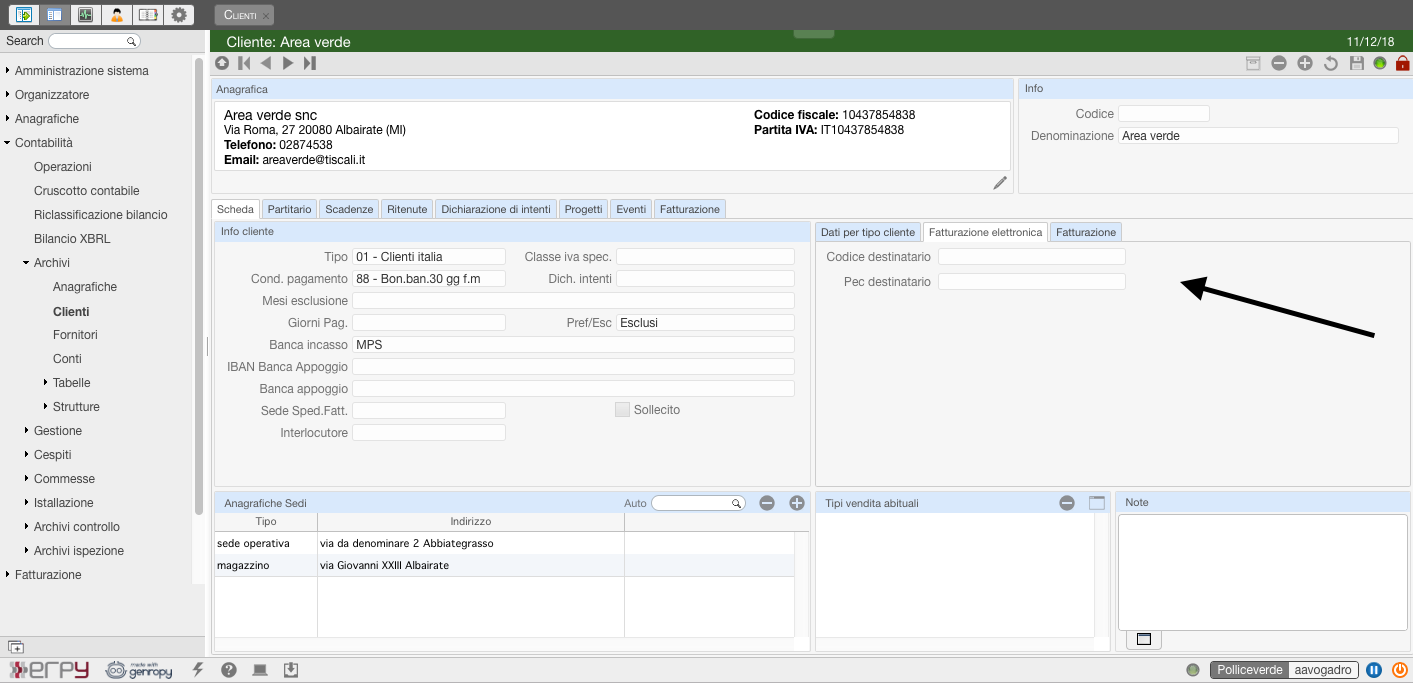This screenshot has width=1413, height=683.
Task: Switch to Scadenze tab
Action: coord(349,209)
